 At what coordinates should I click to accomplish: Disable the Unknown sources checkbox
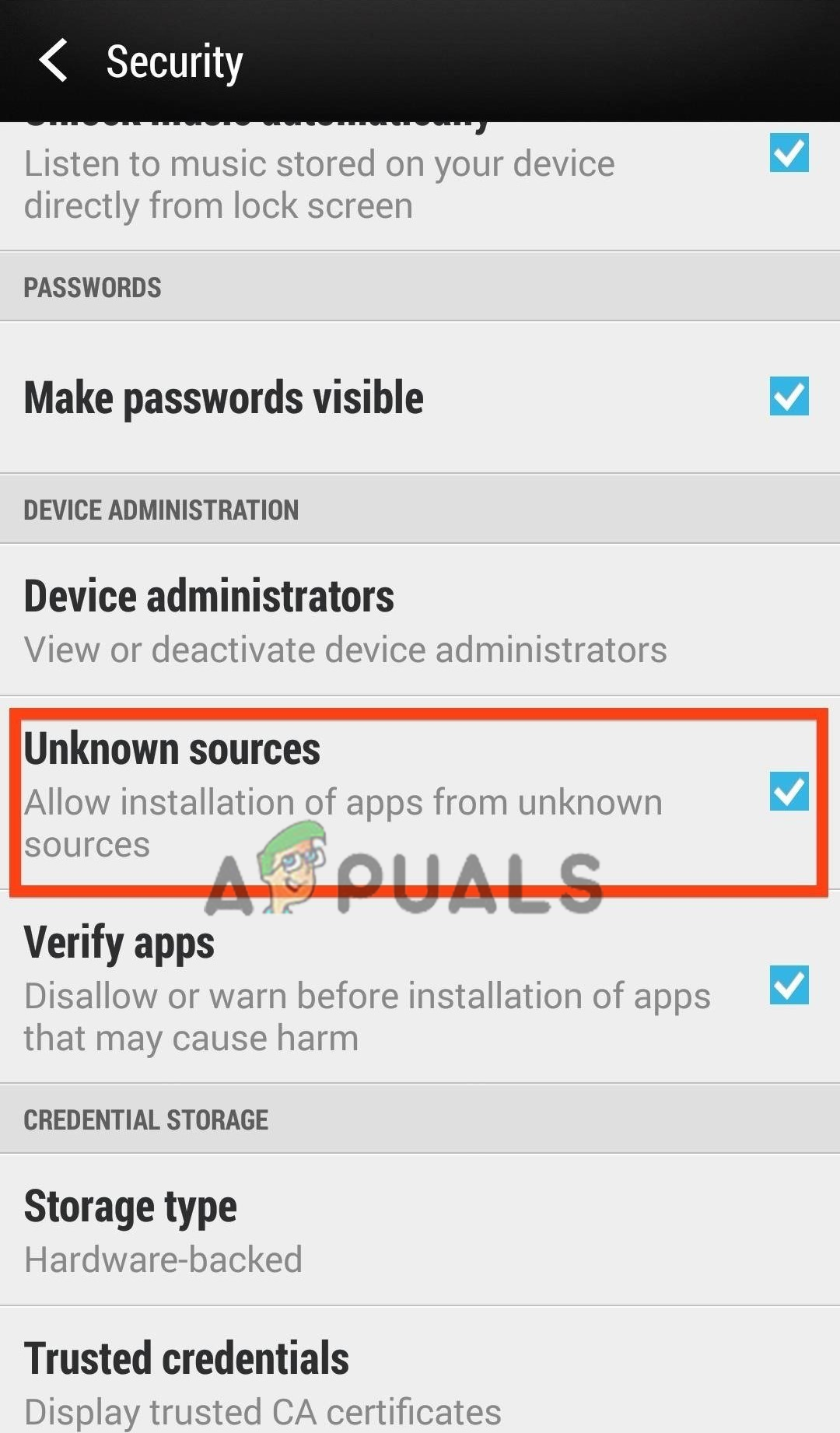(789, 791)
